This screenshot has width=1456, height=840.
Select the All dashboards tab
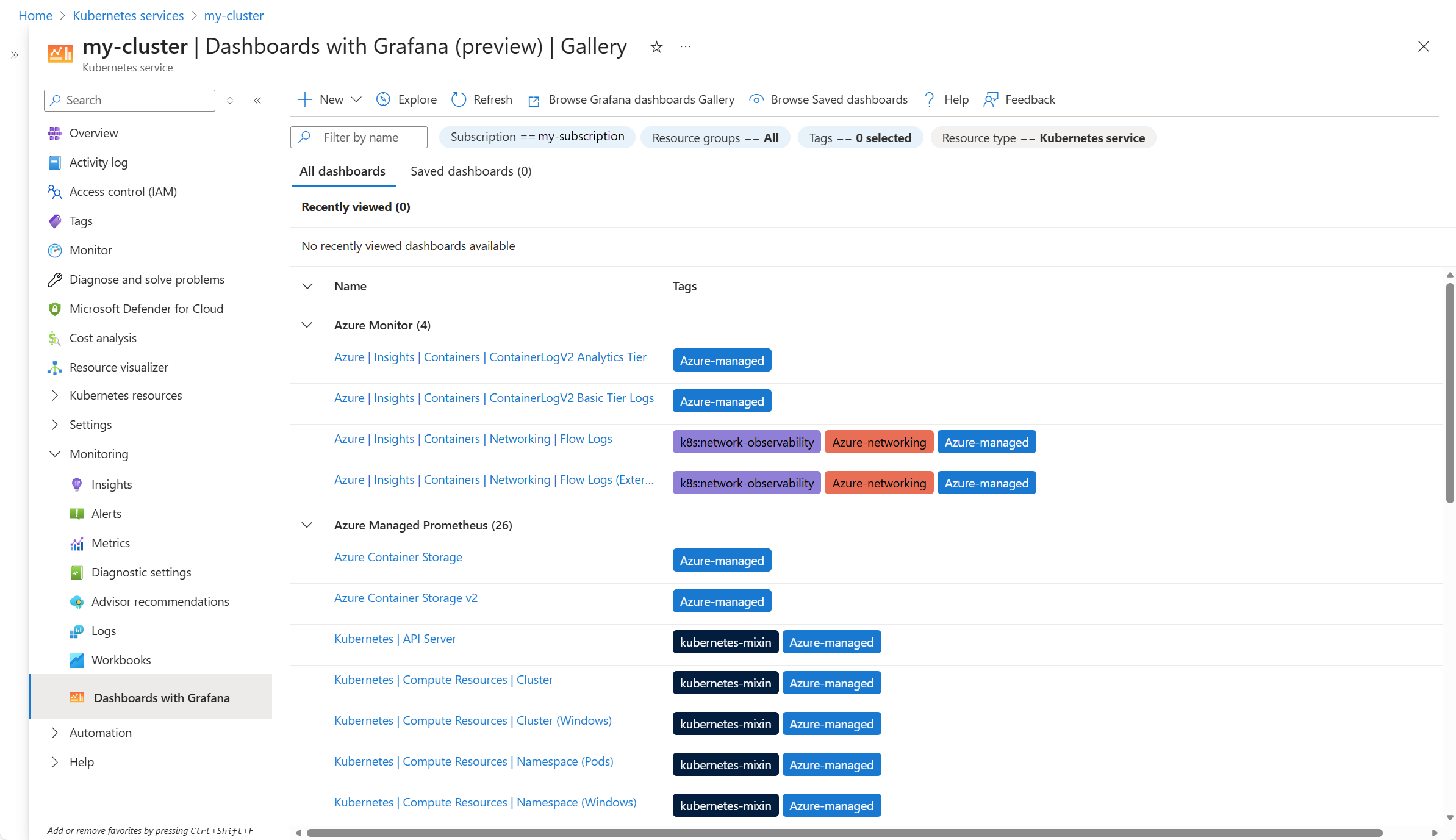point(342,171)
